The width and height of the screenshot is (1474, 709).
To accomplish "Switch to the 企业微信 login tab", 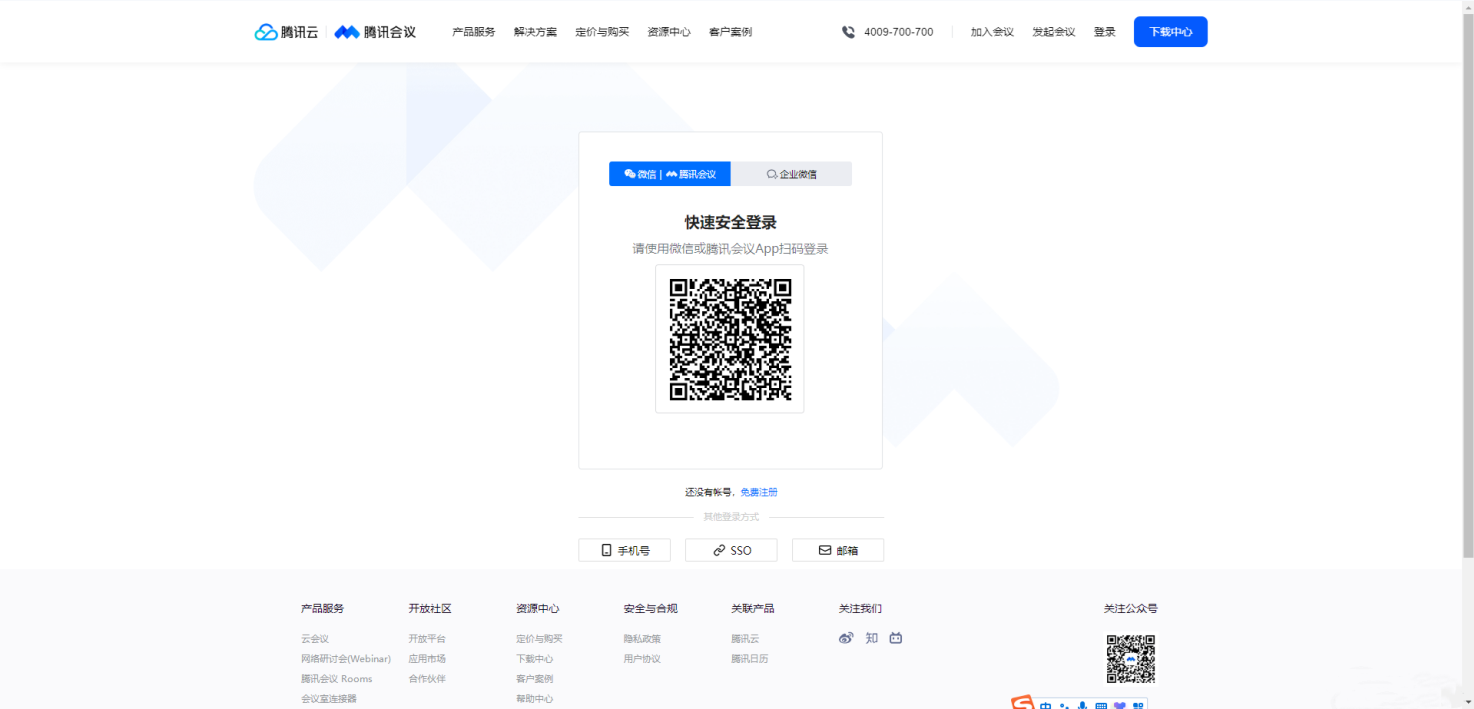I will (x=791, y=174).
